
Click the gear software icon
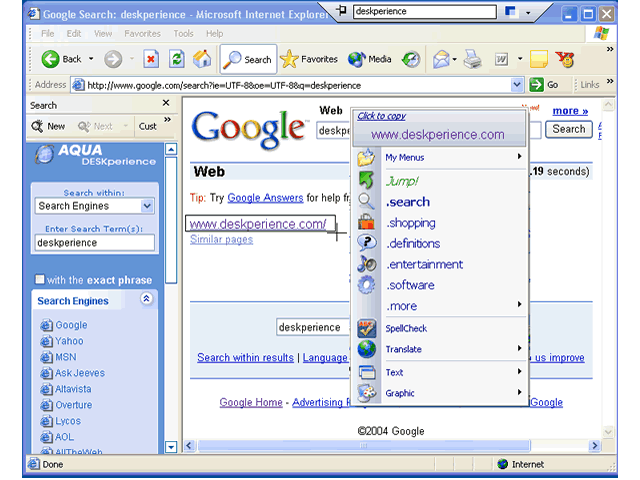pos(366,284)
